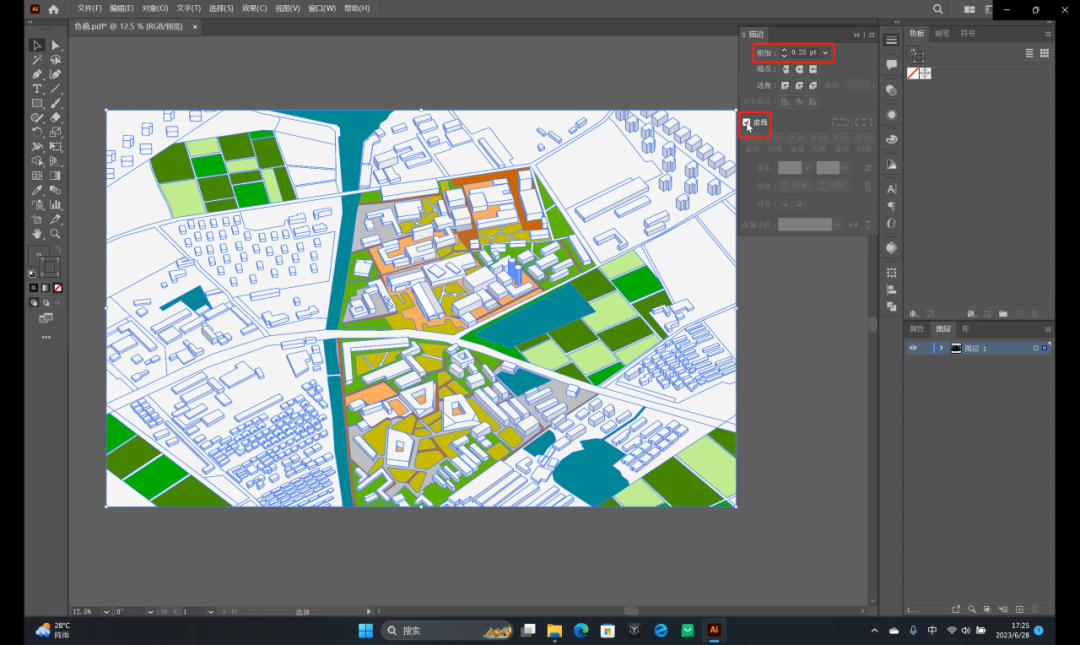Click the Fill color box in toolbar
This screenshot has width=1080, height=645.
pos(39,255)
